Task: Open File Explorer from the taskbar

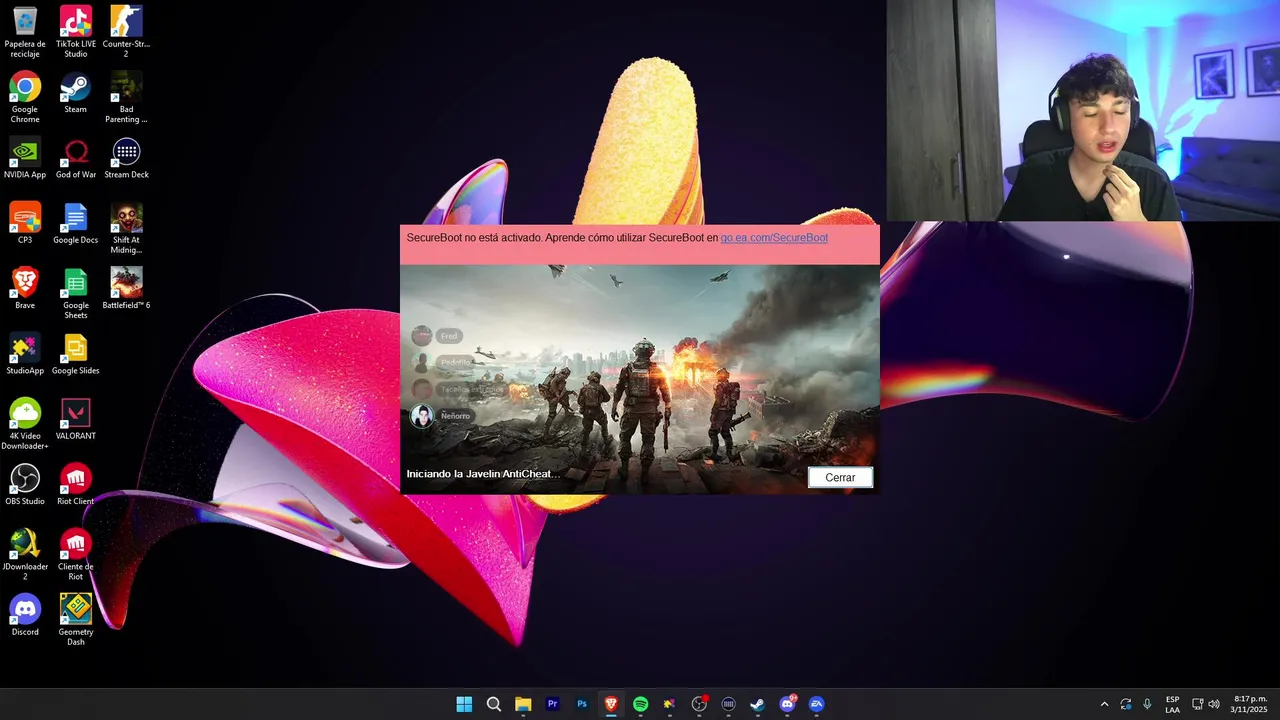Action: tap(523, 704)
